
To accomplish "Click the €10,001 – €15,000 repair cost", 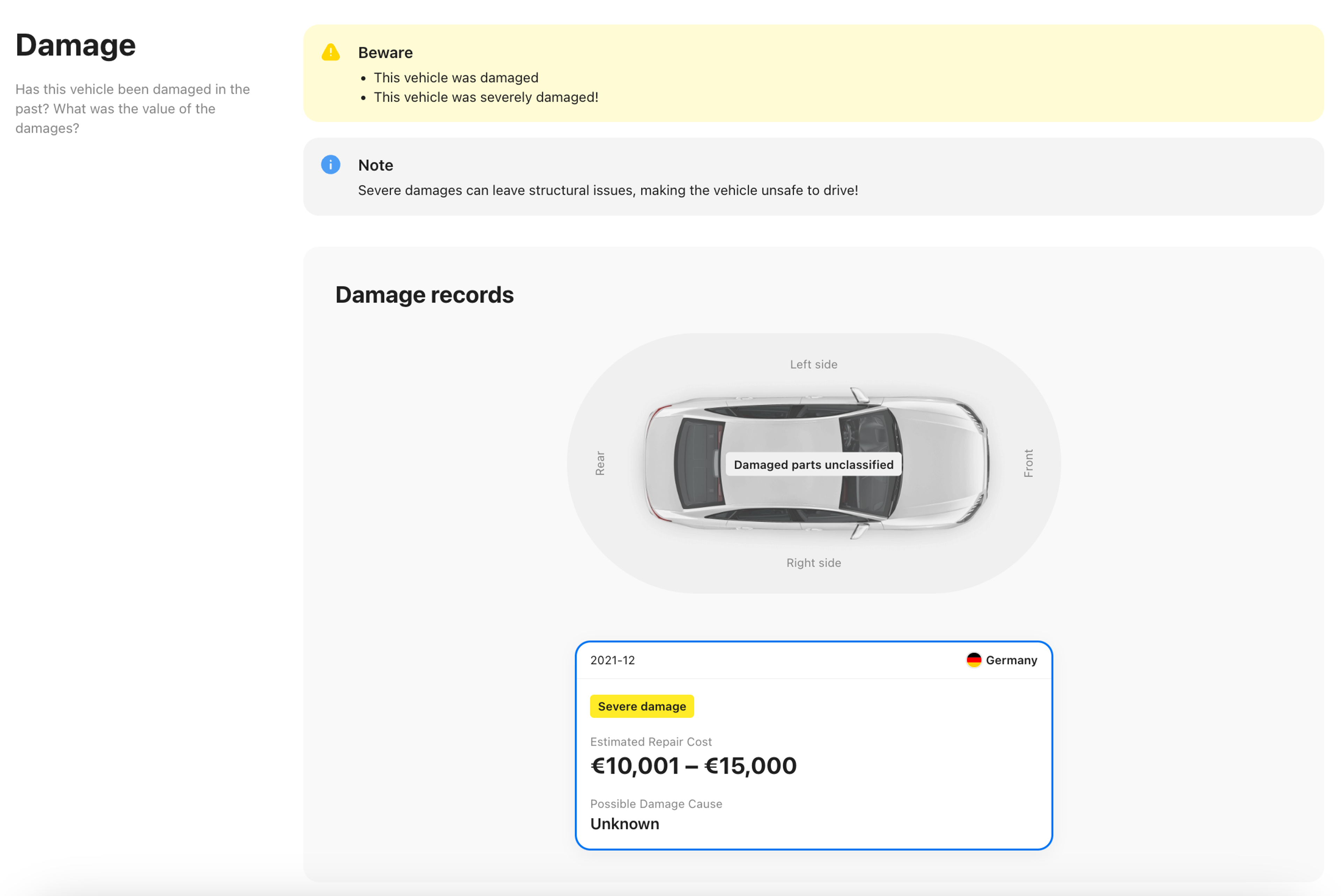I will click(x=693, y=766).
